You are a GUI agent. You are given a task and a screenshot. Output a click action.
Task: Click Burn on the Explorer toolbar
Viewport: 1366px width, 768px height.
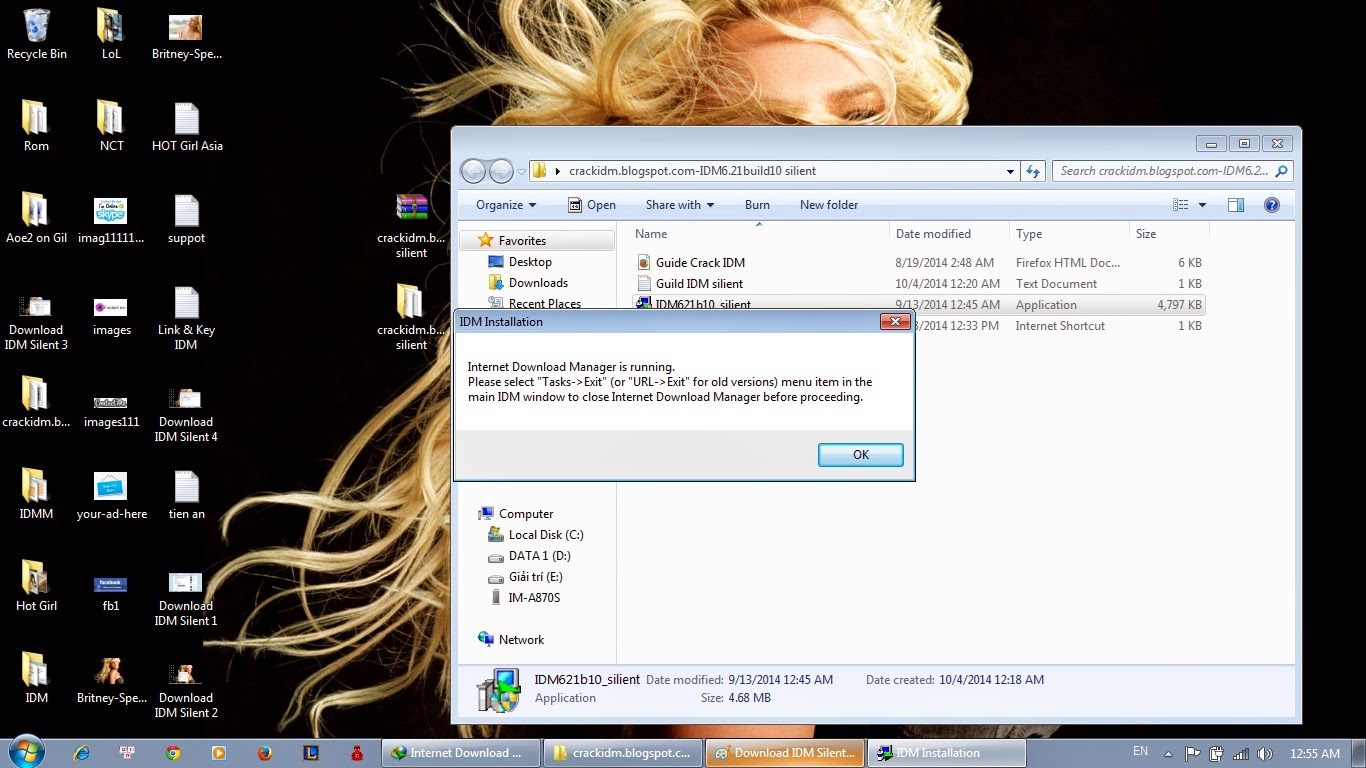tap(757, 205)
